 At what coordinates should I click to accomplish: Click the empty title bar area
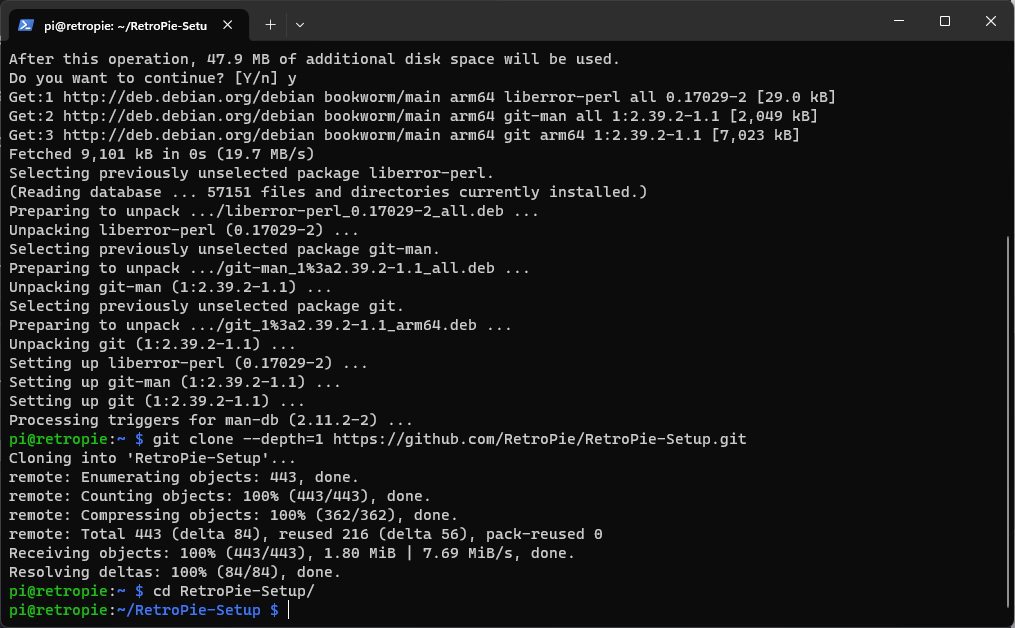(600, 22)
